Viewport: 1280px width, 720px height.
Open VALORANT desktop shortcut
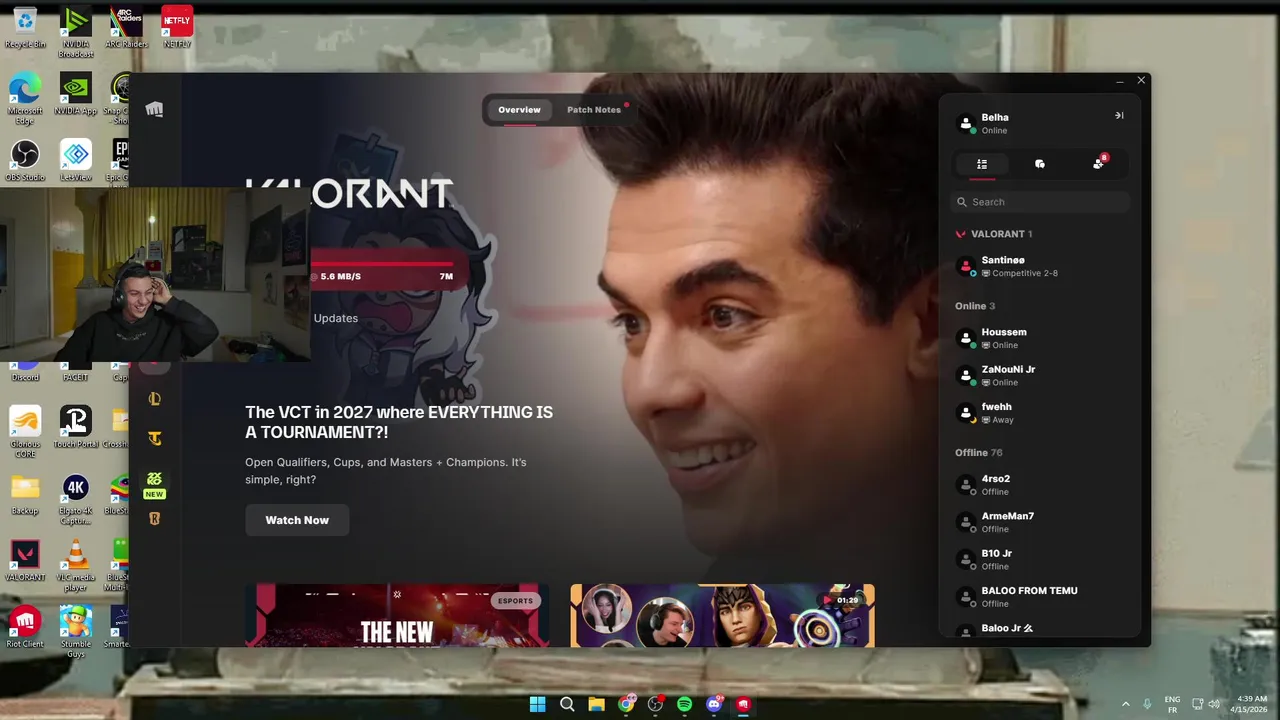click(x=25, y=561)
